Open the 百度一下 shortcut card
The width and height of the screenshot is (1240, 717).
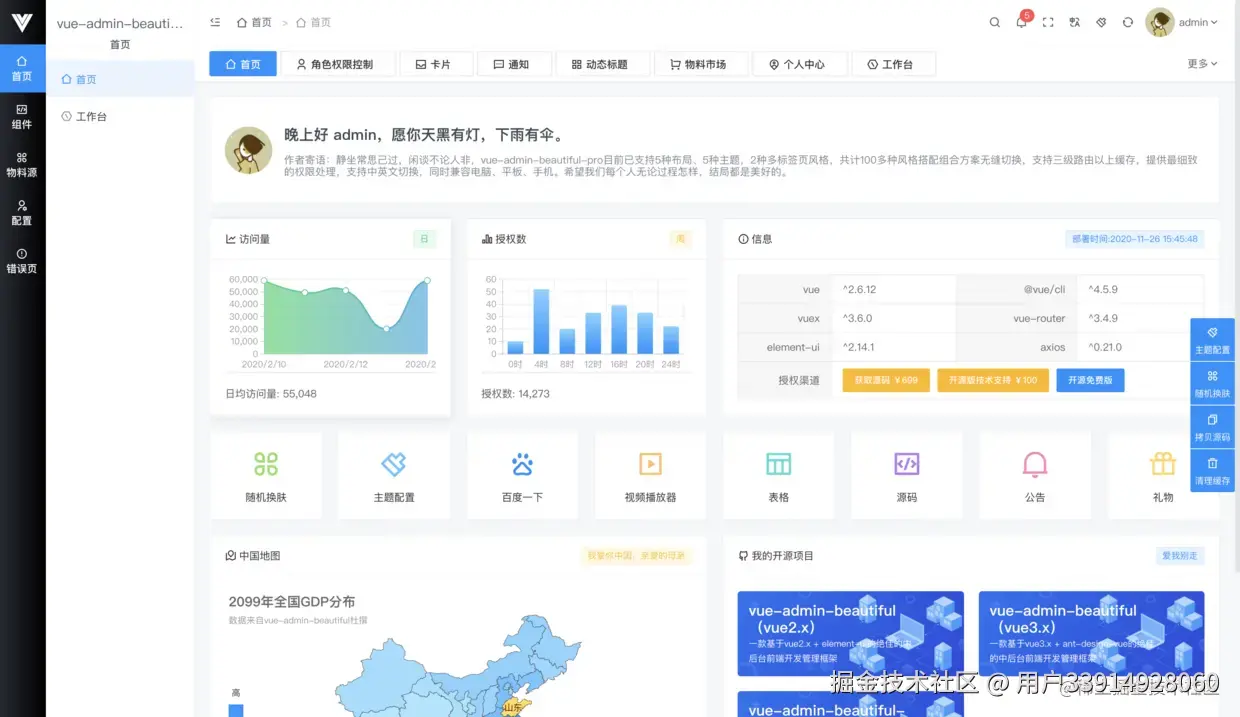(x=522, y=475)
